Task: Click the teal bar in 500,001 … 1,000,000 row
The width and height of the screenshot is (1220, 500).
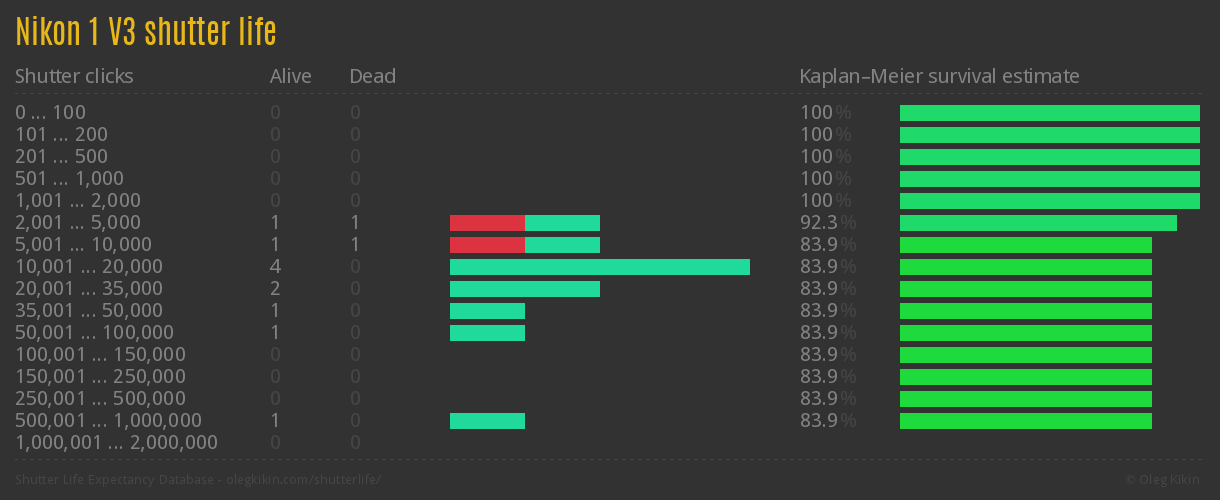Action: 487,421
